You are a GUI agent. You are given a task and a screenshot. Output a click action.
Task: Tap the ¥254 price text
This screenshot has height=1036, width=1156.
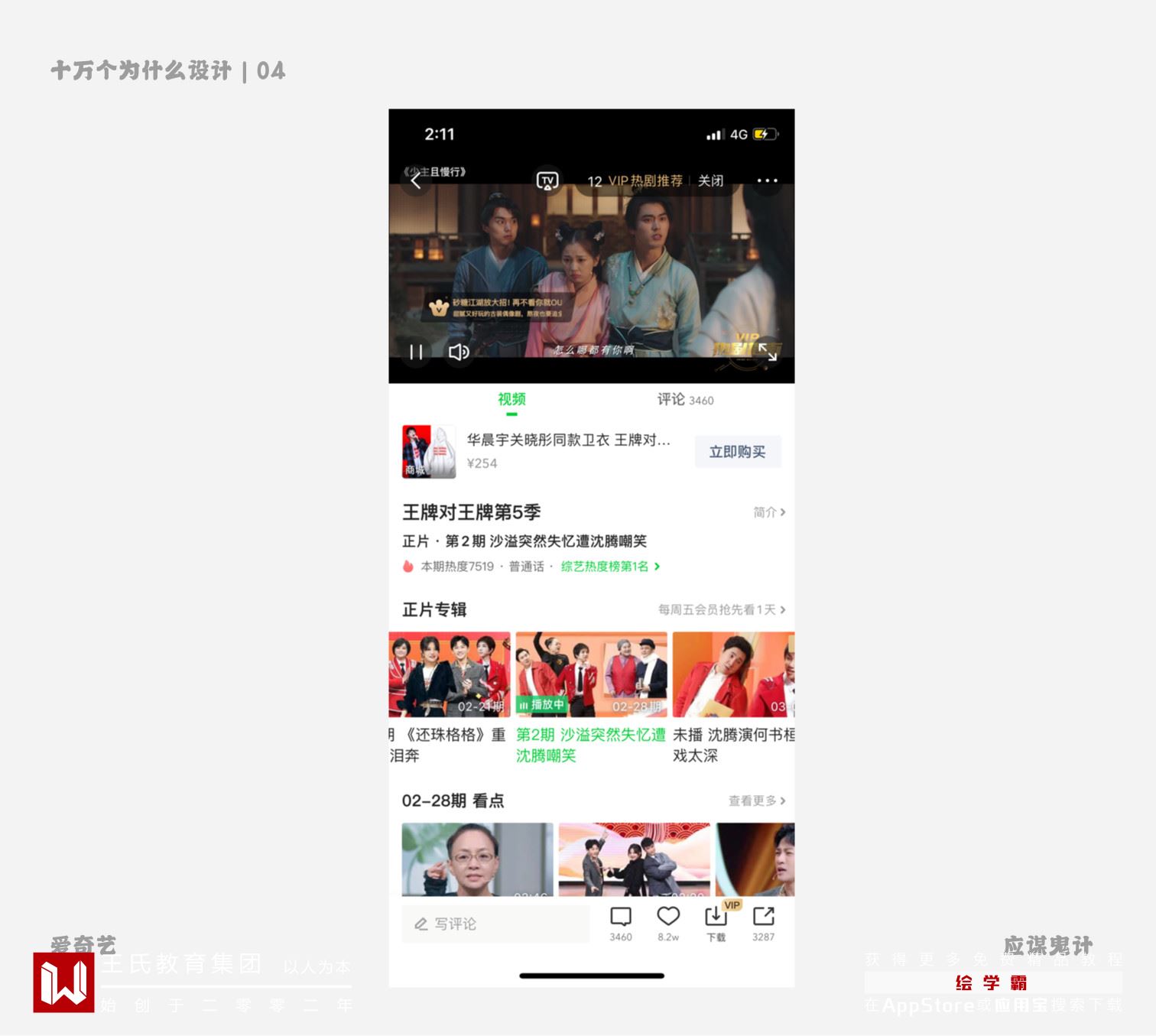[x=482, y=463]
